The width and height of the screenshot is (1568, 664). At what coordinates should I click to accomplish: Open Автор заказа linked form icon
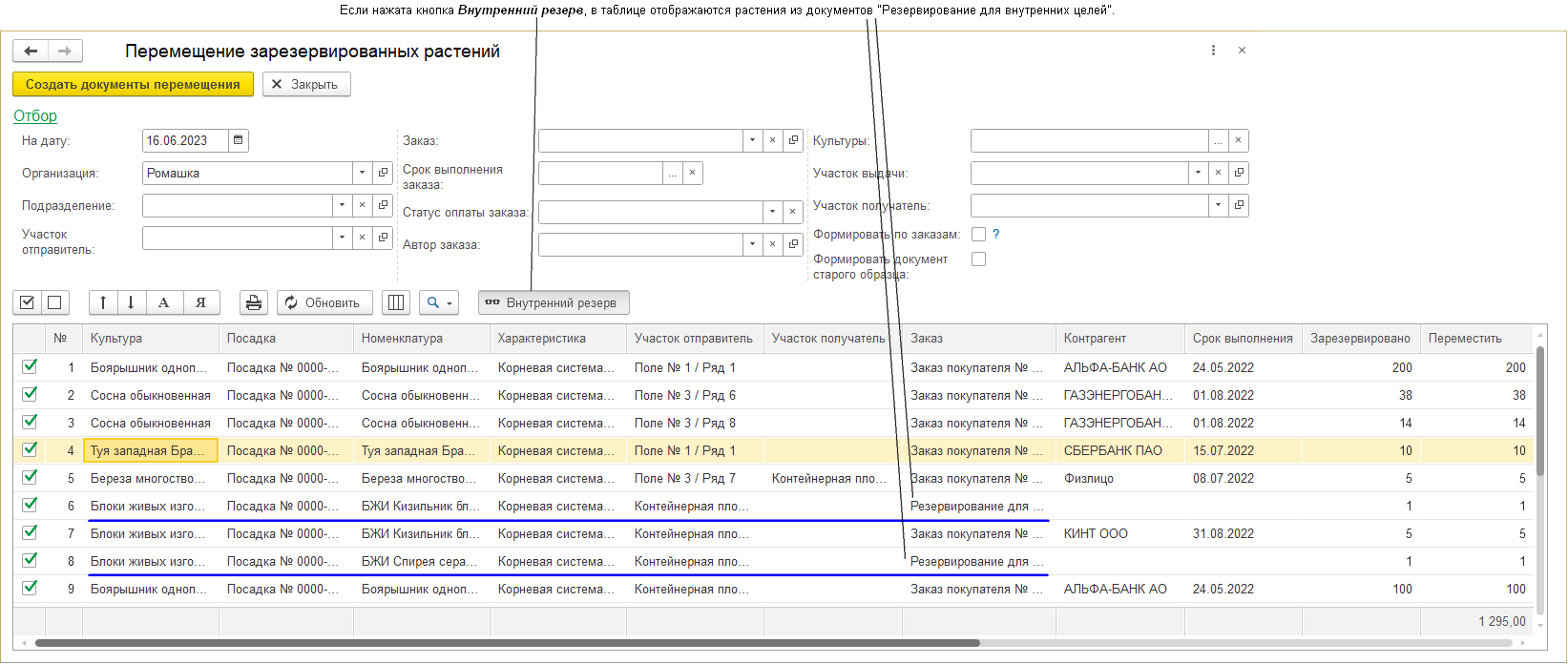click(x=793, y=244)
